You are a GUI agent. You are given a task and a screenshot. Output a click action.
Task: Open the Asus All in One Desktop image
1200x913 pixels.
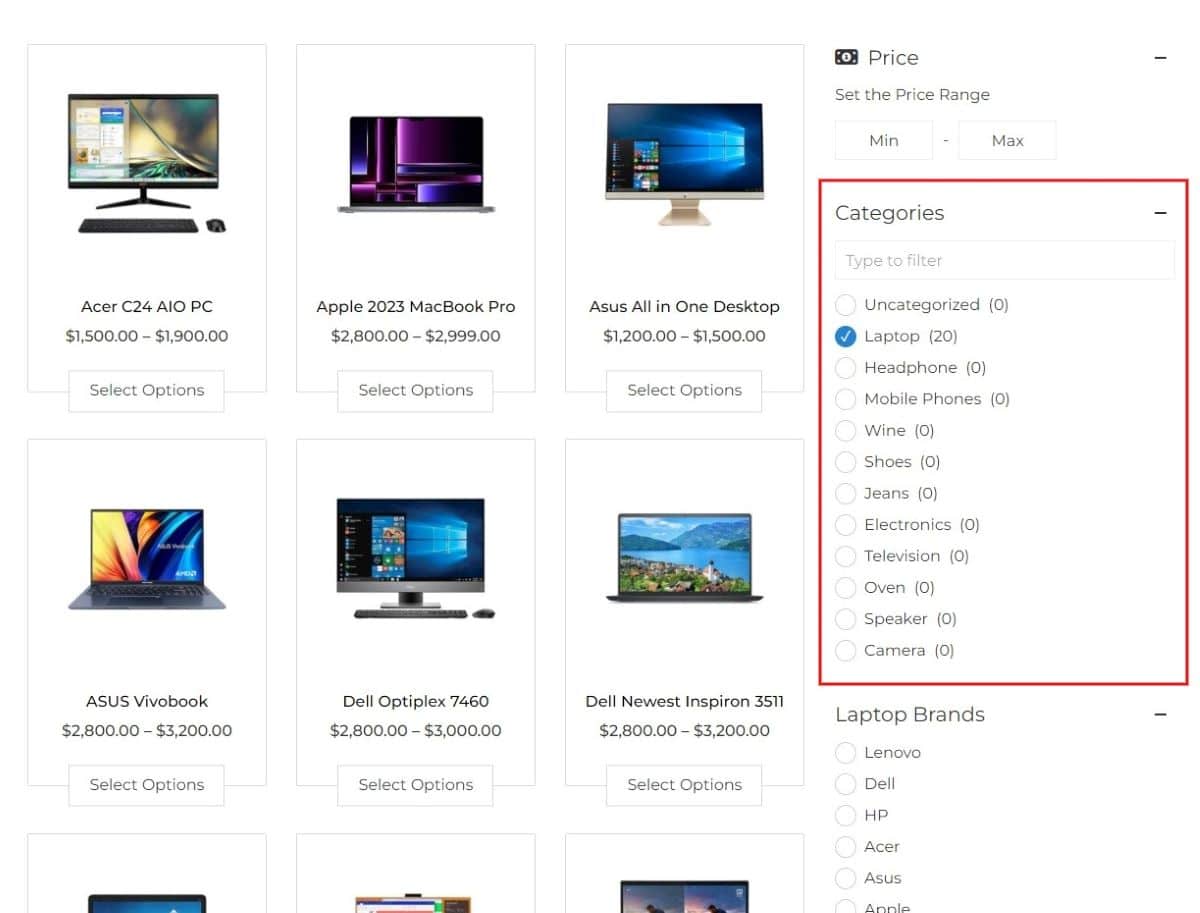(685, 164)
